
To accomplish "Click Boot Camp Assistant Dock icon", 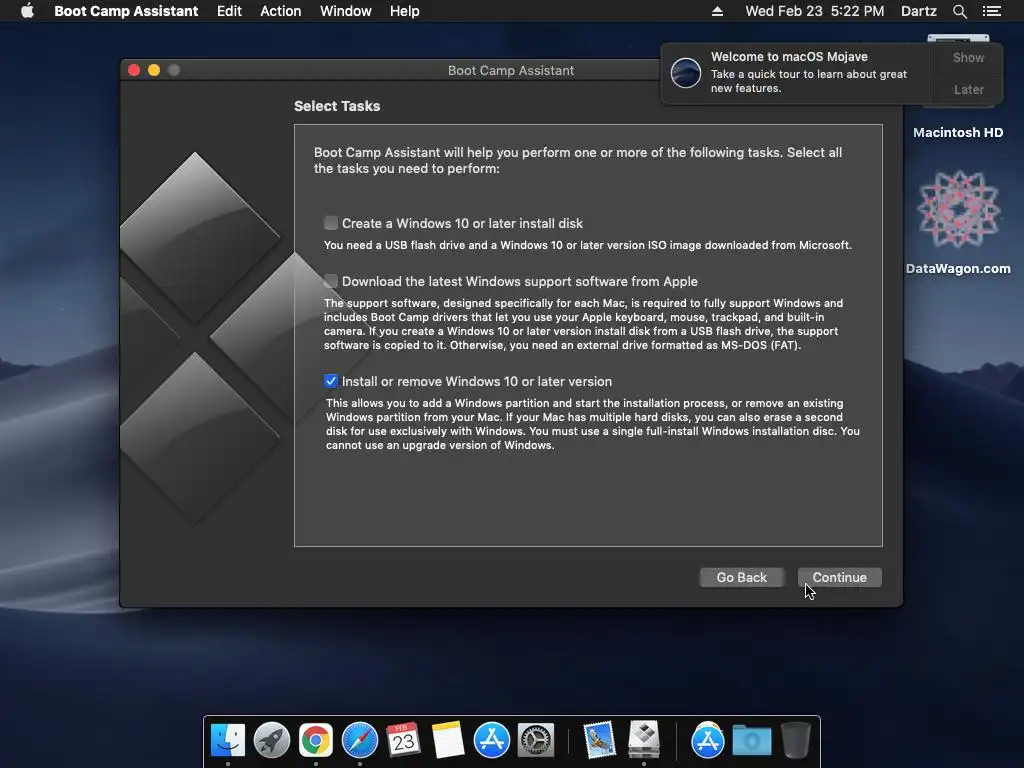I will 644,740.
